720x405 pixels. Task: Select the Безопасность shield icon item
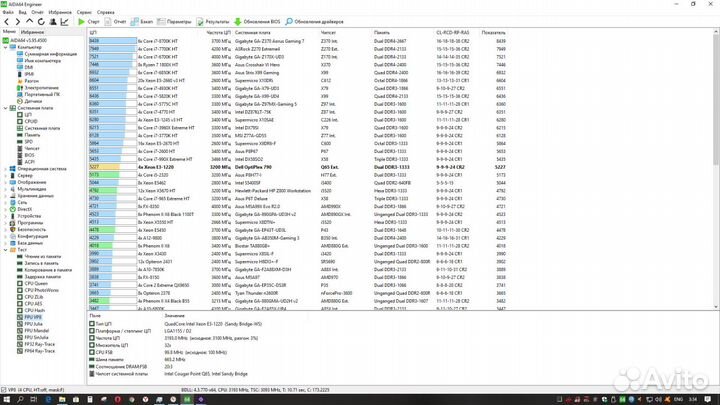(13, 230)
